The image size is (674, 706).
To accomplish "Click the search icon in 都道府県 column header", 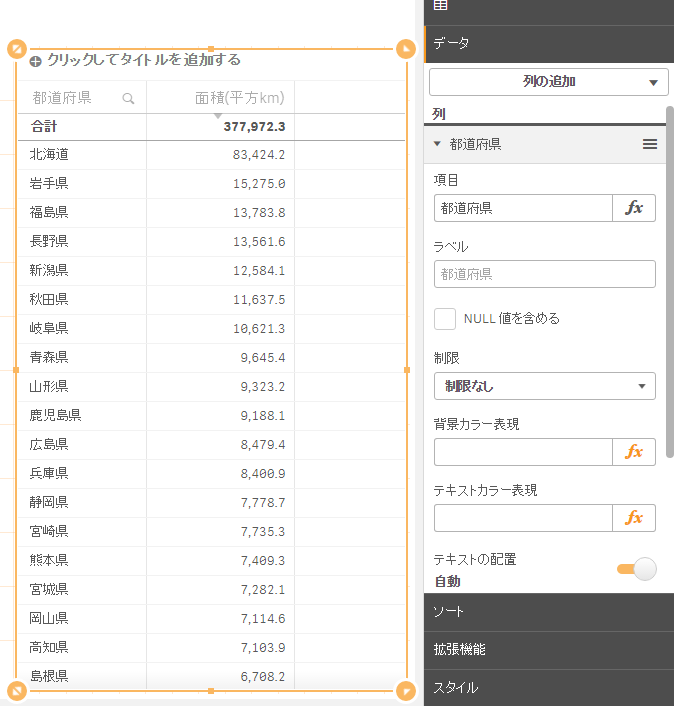I will pyautogui.click(x=128, y=98).
